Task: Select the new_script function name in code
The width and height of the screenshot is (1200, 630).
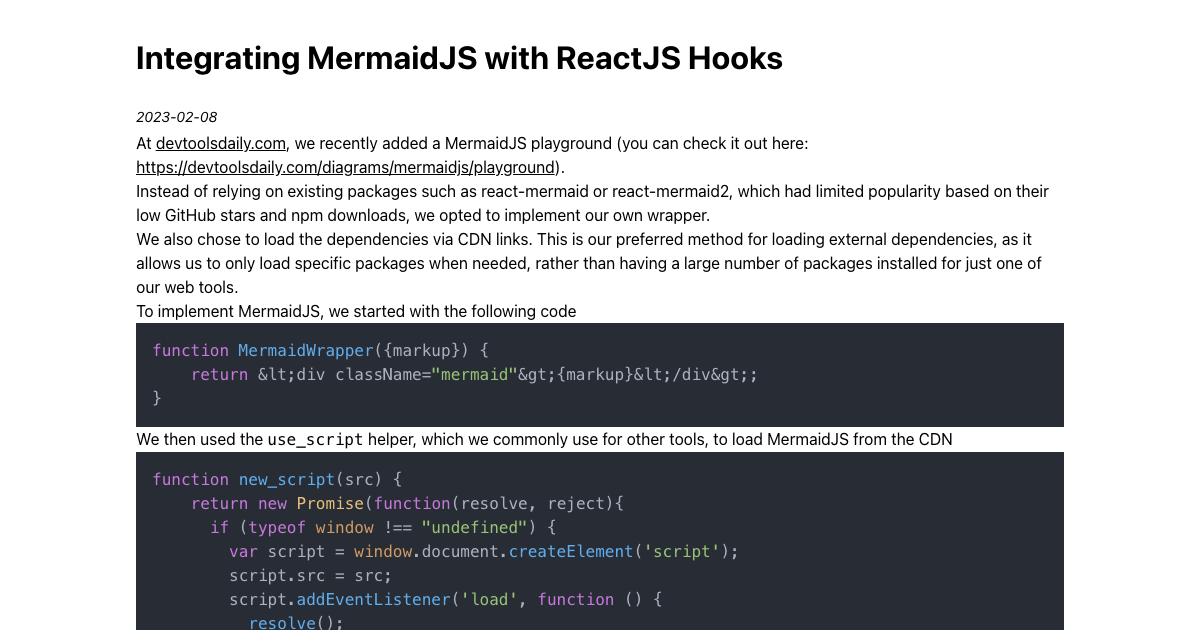Action: click(x=287, y=479)
